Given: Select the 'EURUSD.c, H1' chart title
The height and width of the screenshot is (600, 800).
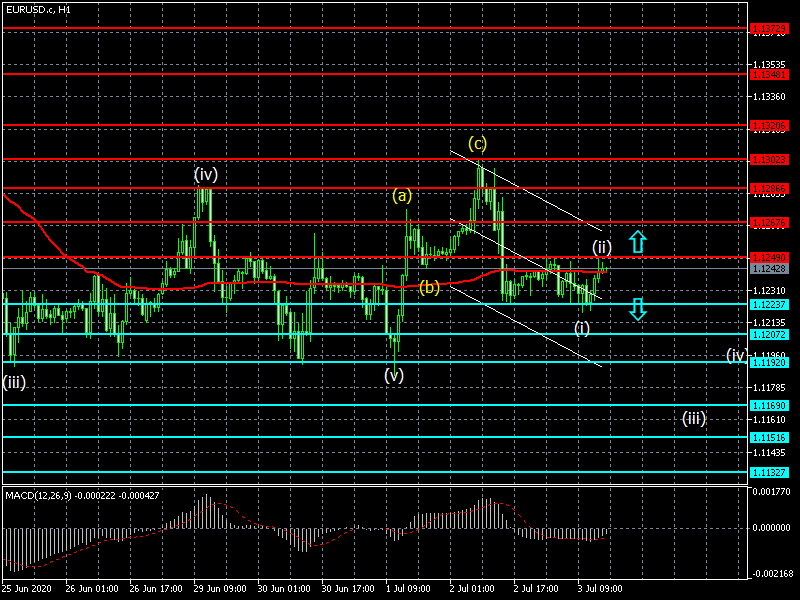Looking at the screenshot, I should 38,10.
